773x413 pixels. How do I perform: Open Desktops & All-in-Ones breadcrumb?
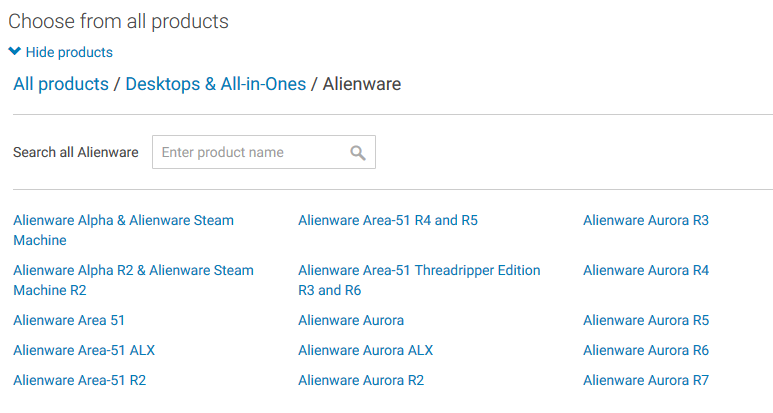[215, 84]
